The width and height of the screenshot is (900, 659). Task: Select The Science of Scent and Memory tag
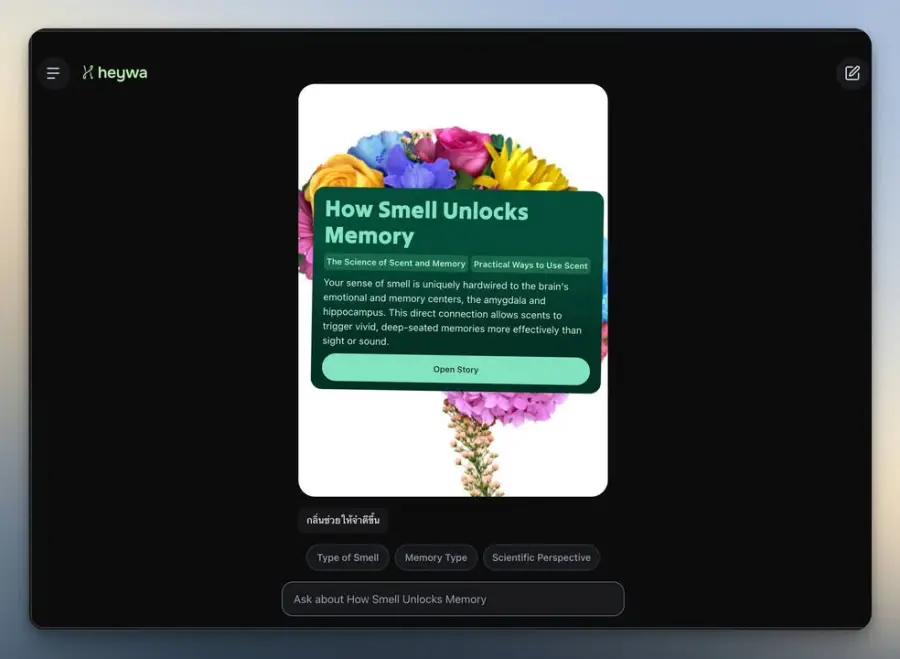click(395, 263)
